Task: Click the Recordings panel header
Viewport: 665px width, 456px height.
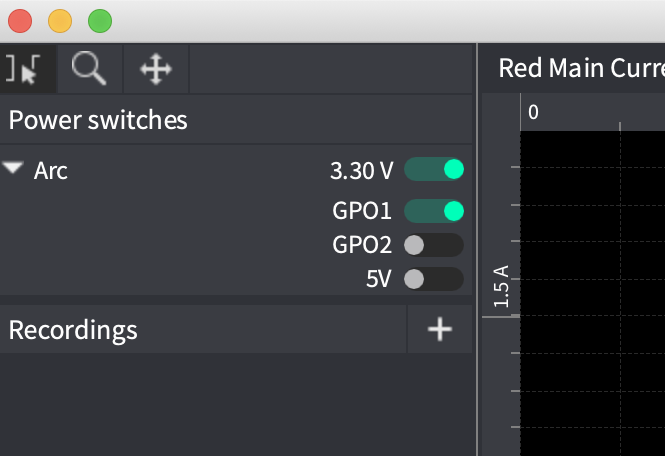Action: (73, 330)
